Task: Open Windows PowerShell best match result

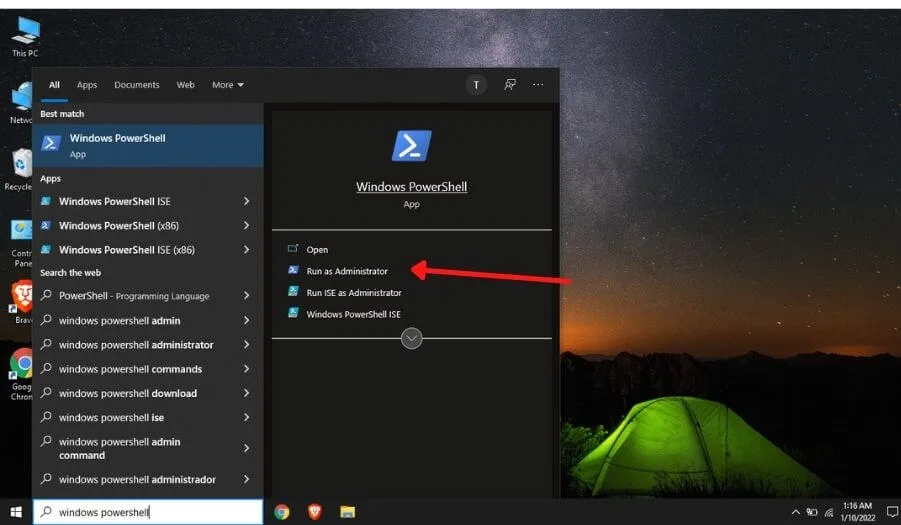Action: click(x=148, y=145)
